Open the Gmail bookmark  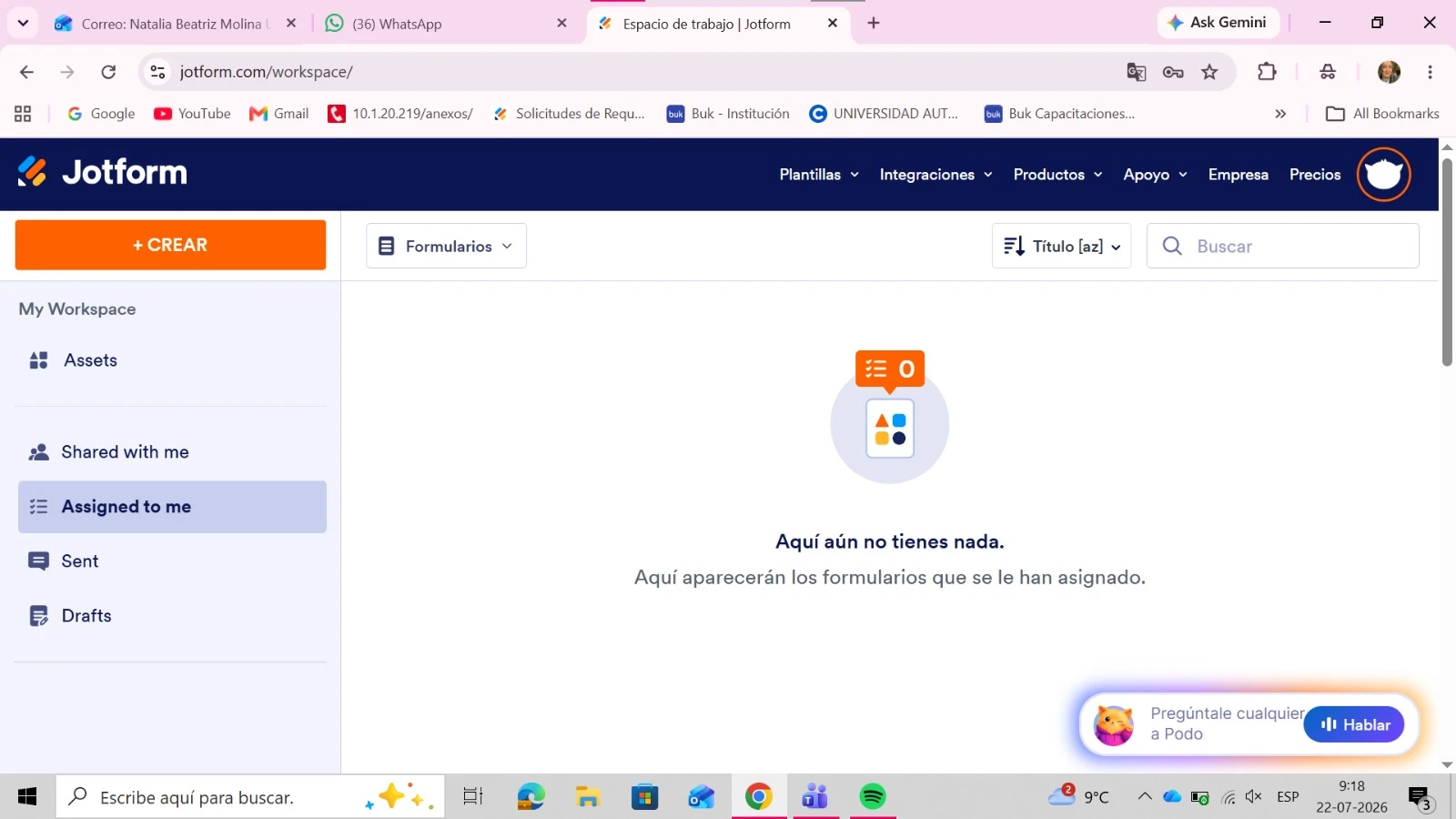click(x=279, y=114)
